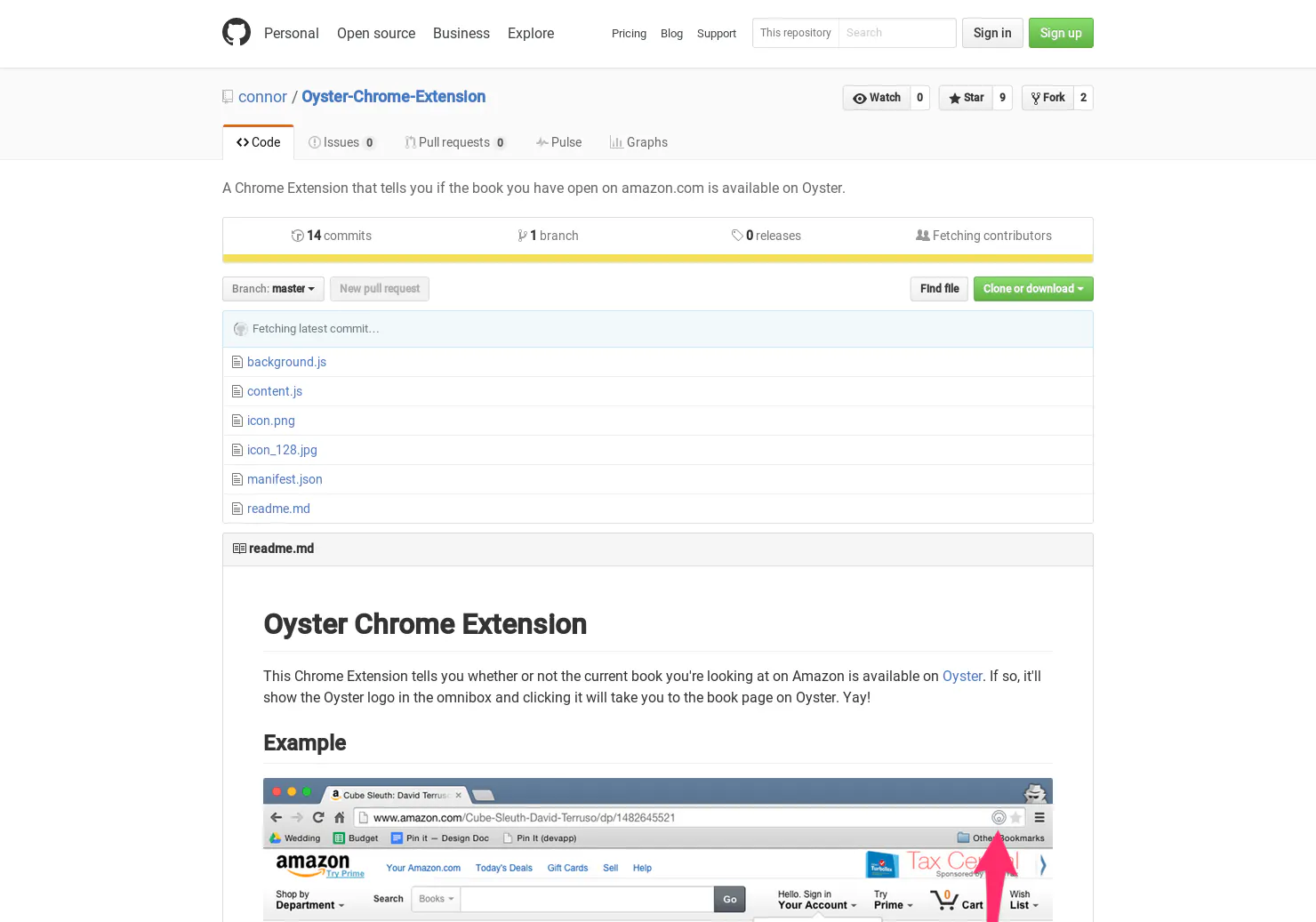Go to the Pricing page link
The height and width of the screenshot is (922, 1316).
tap(629, 34)
